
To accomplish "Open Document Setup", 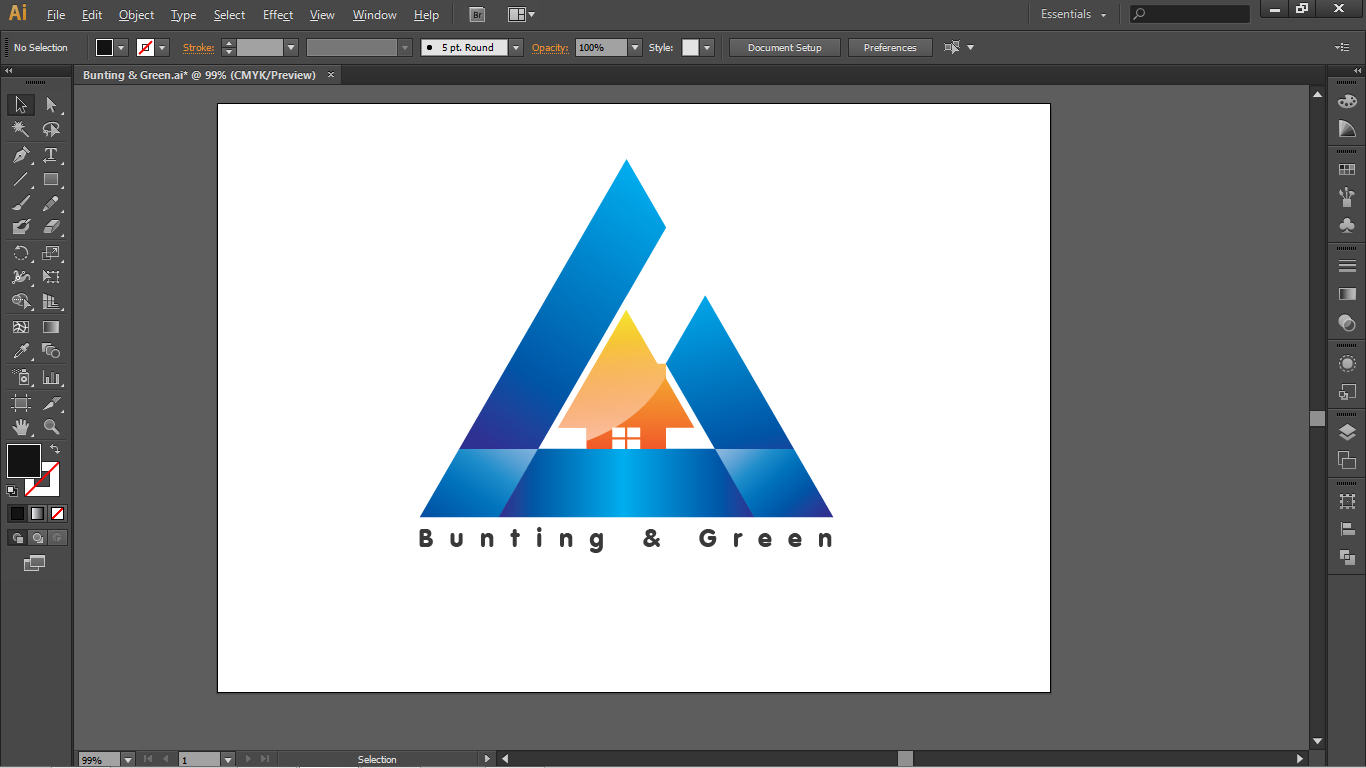I will [784, 47].
